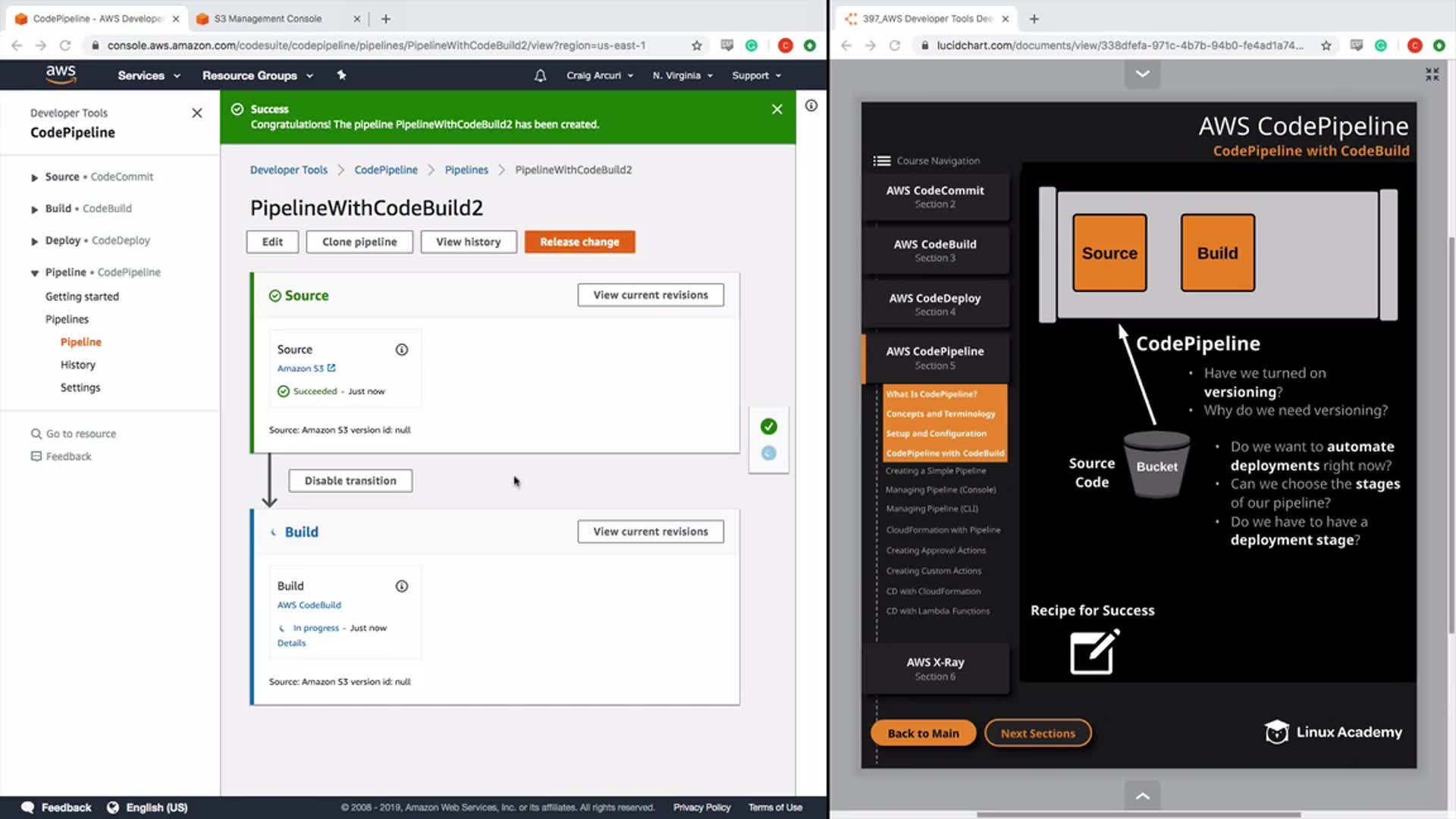Collapse Pipeline CodePipeline tree section

pos(34,273)
